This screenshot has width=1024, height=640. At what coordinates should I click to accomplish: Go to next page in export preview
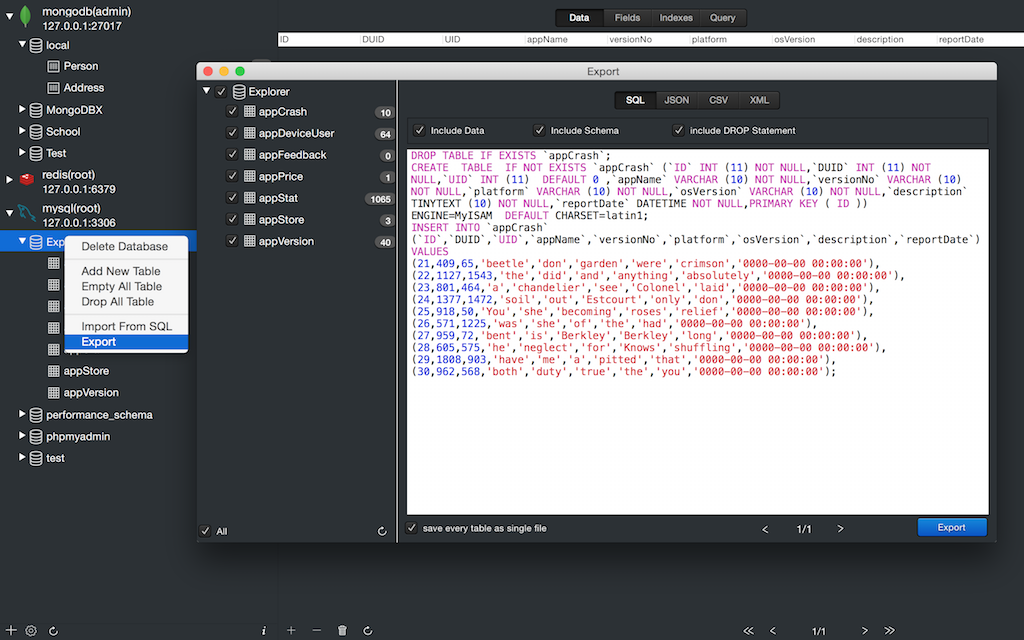pyautogui.click(x=840, y=528)
